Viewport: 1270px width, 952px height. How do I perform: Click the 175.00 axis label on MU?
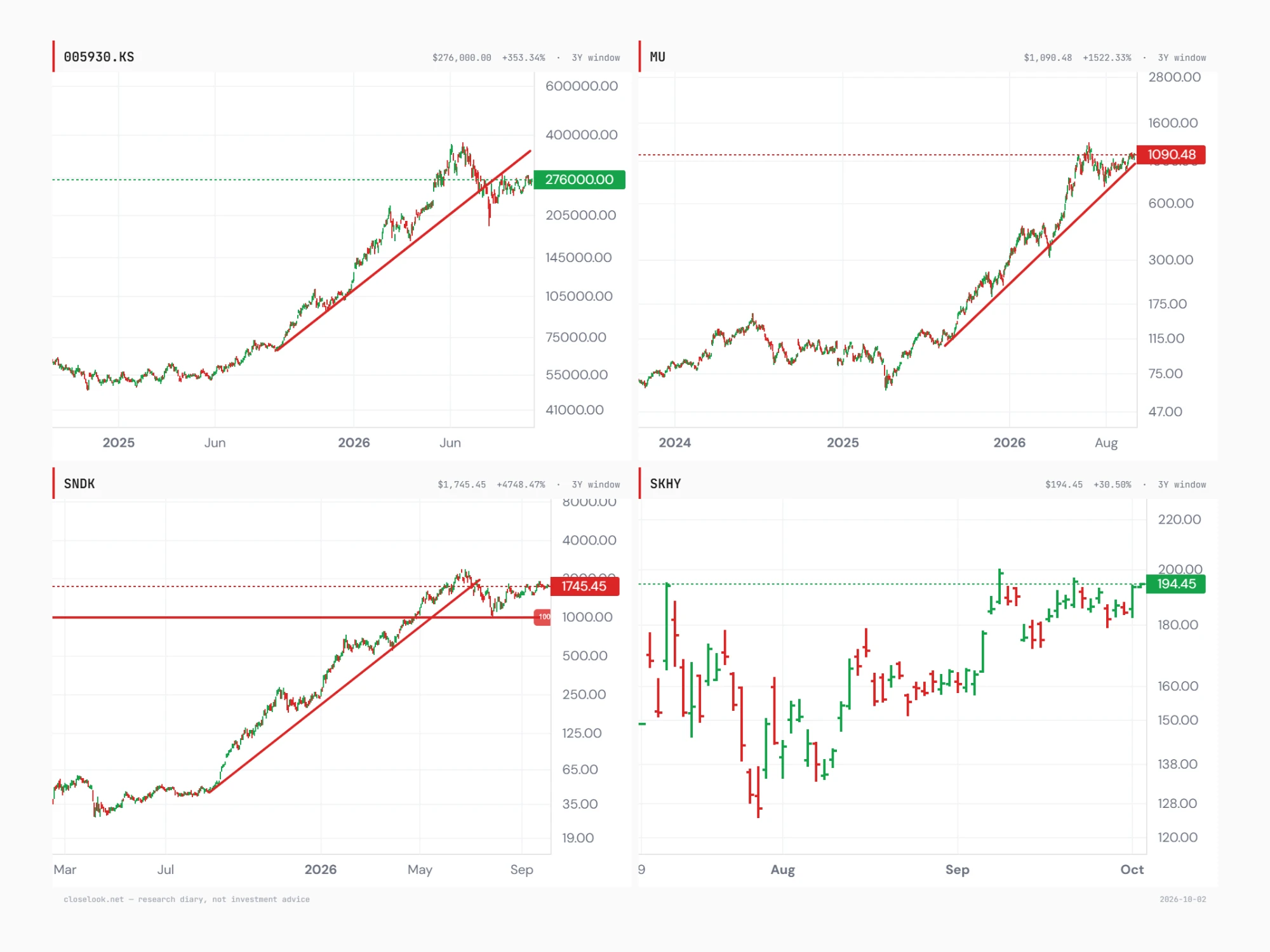(x=1167, y=304)
